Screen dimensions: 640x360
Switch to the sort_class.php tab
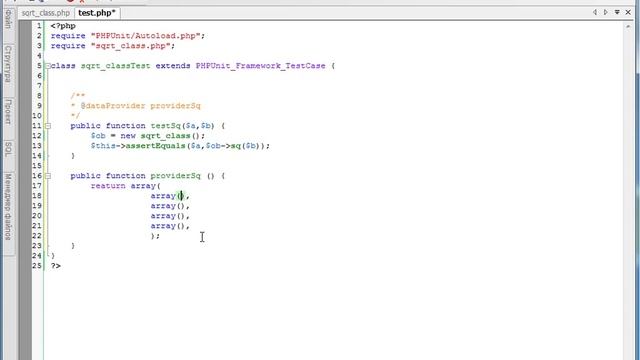(46, 13)
